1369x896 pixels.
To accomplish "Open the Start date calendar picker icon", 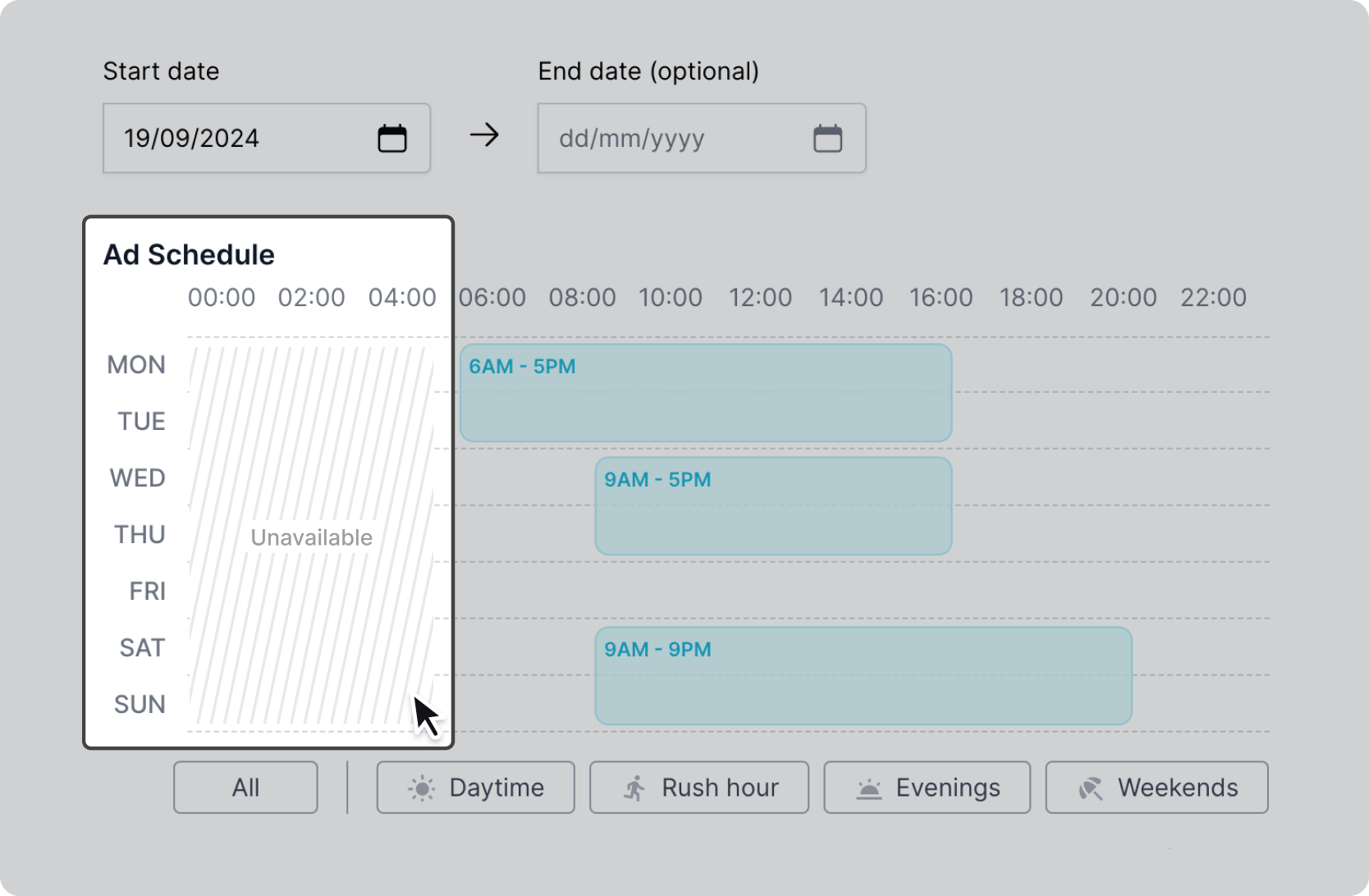I will click(392, 138).
